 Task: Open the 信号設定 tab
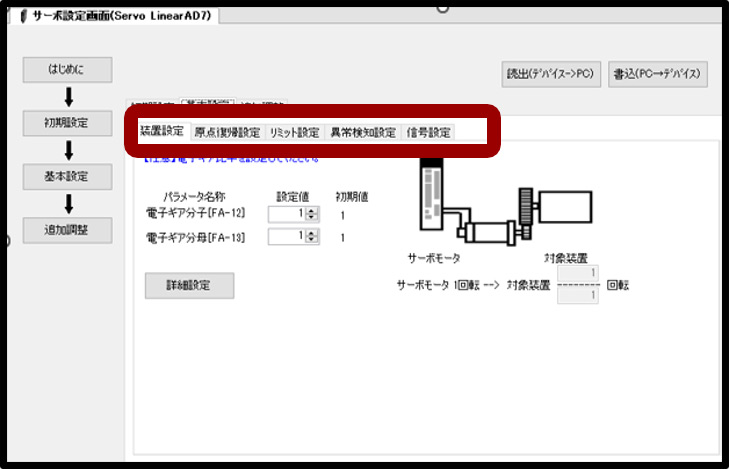click(428, 132)
